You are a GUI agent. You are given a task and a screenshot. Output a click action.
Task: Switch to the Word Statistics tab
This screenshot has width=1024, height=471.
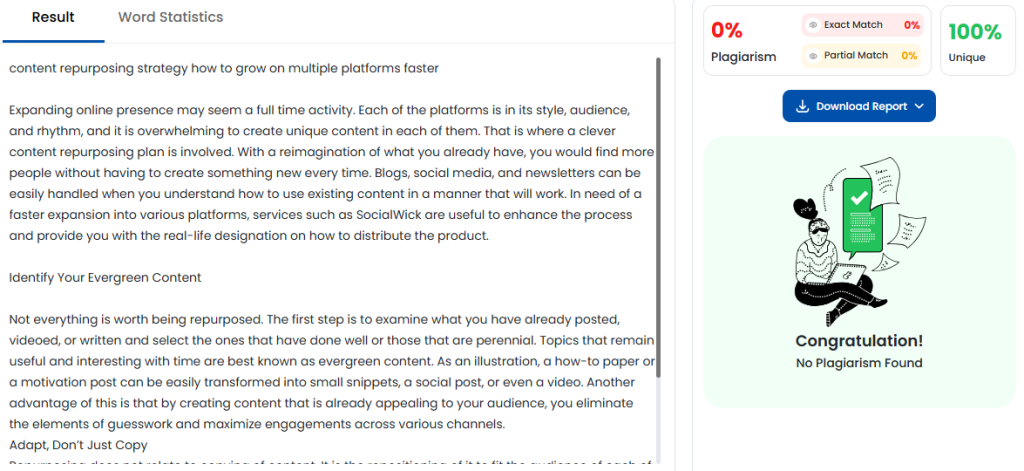170,18
